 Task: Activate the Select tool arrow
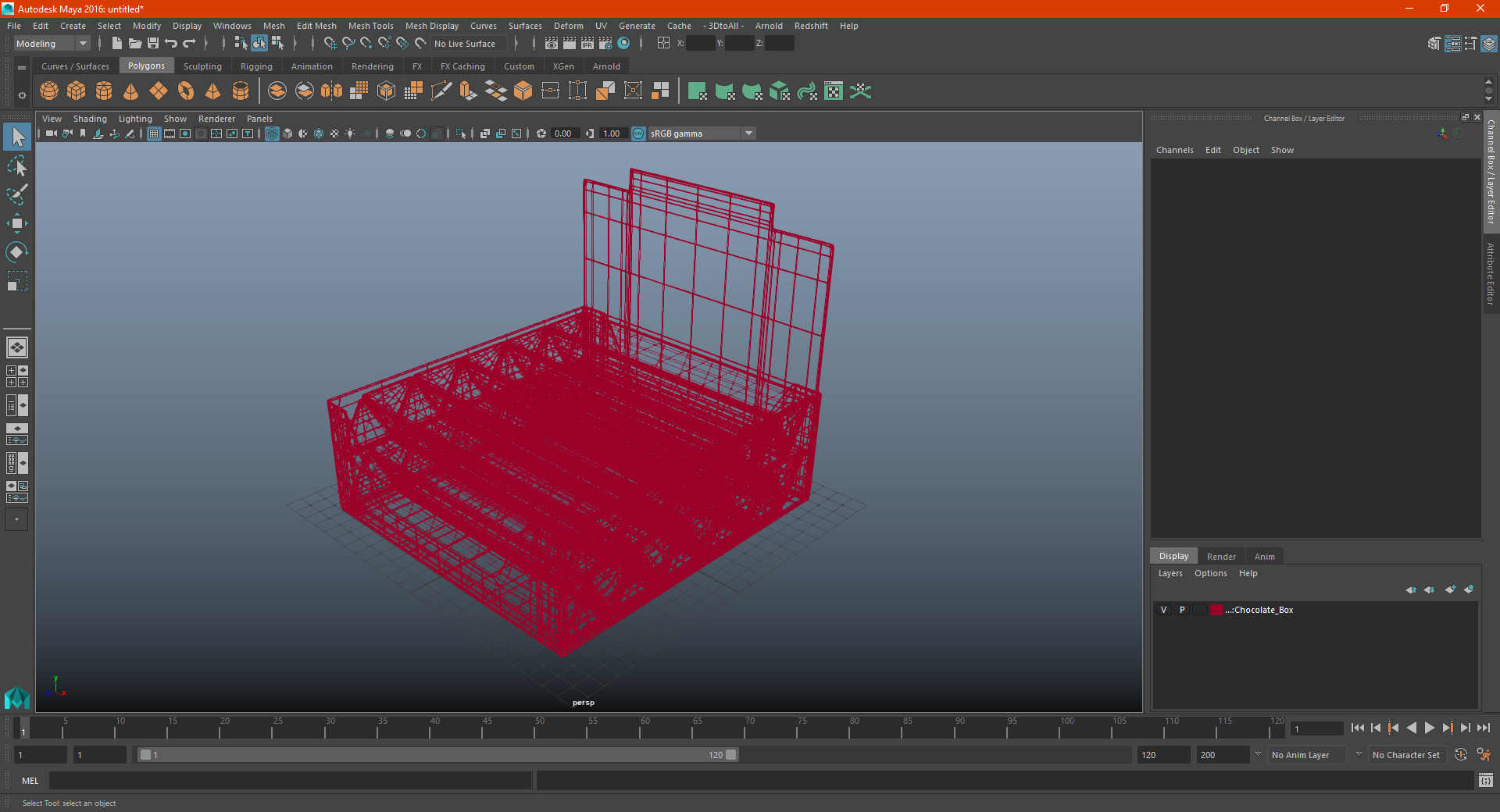coord(17,137)
